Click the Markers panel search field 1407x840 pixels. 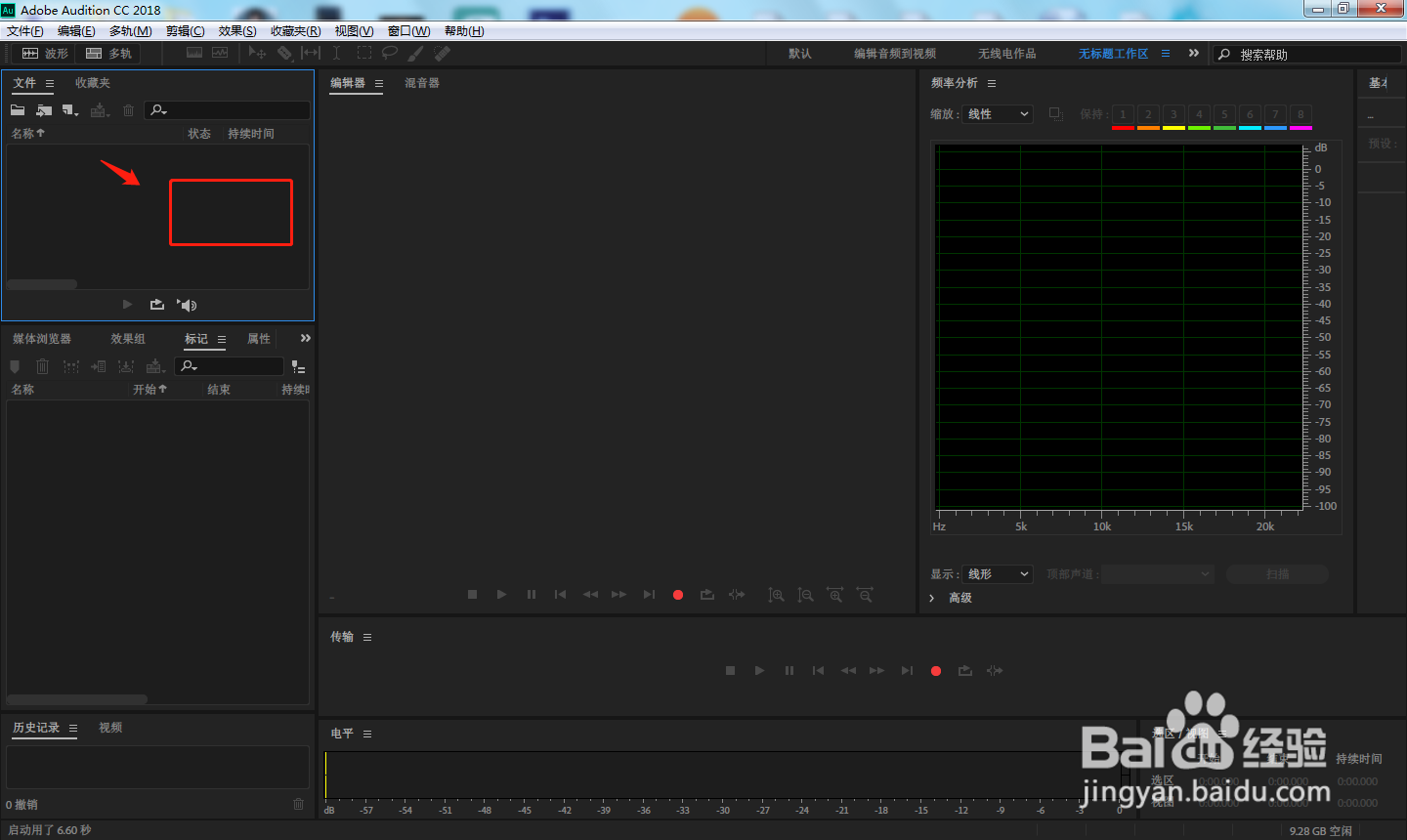[x=230, y=366]
